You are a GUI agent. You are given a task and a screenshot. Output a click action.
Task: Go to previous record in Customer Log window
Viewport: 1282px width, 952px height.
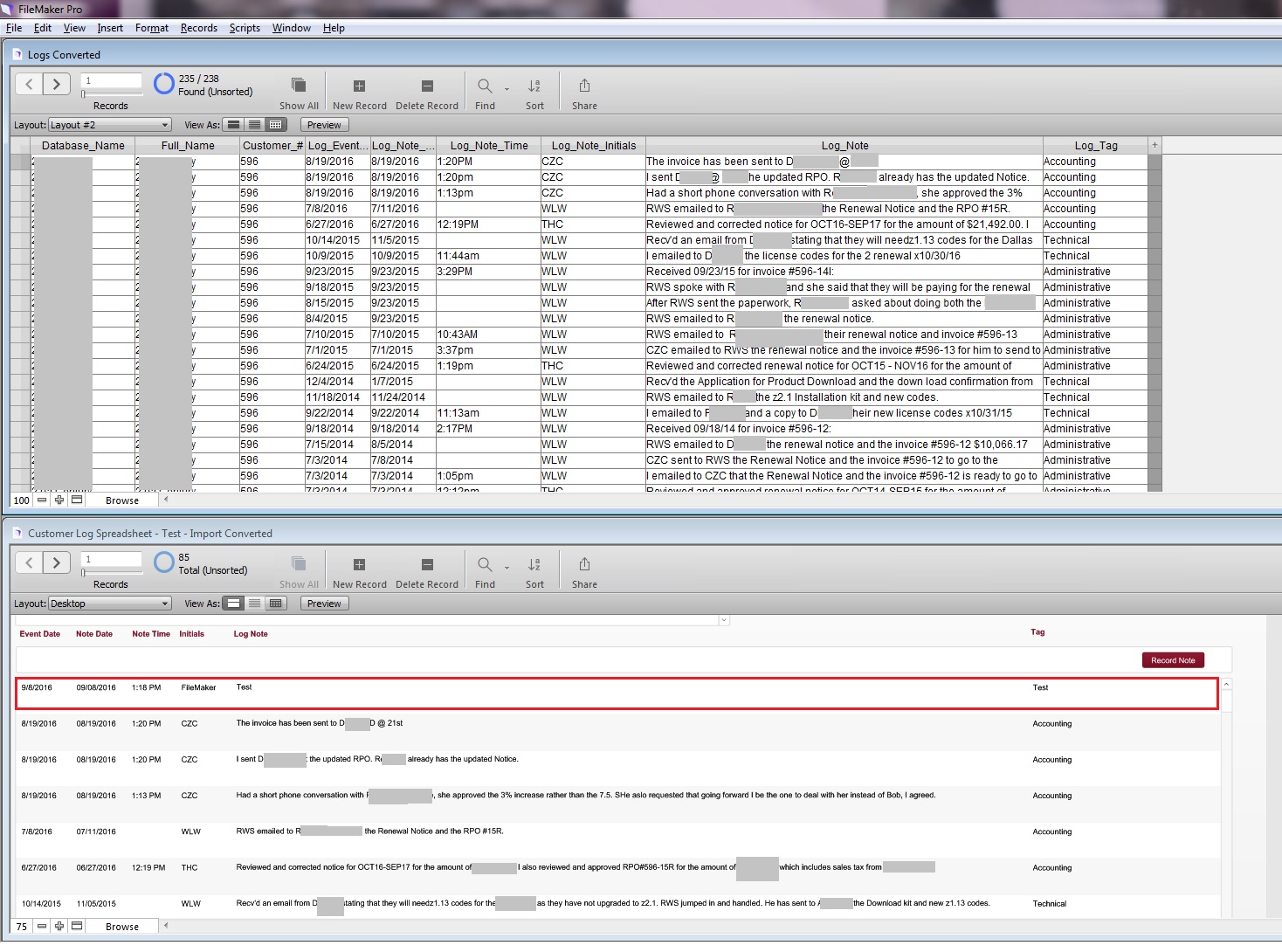[x=29, y=562]
